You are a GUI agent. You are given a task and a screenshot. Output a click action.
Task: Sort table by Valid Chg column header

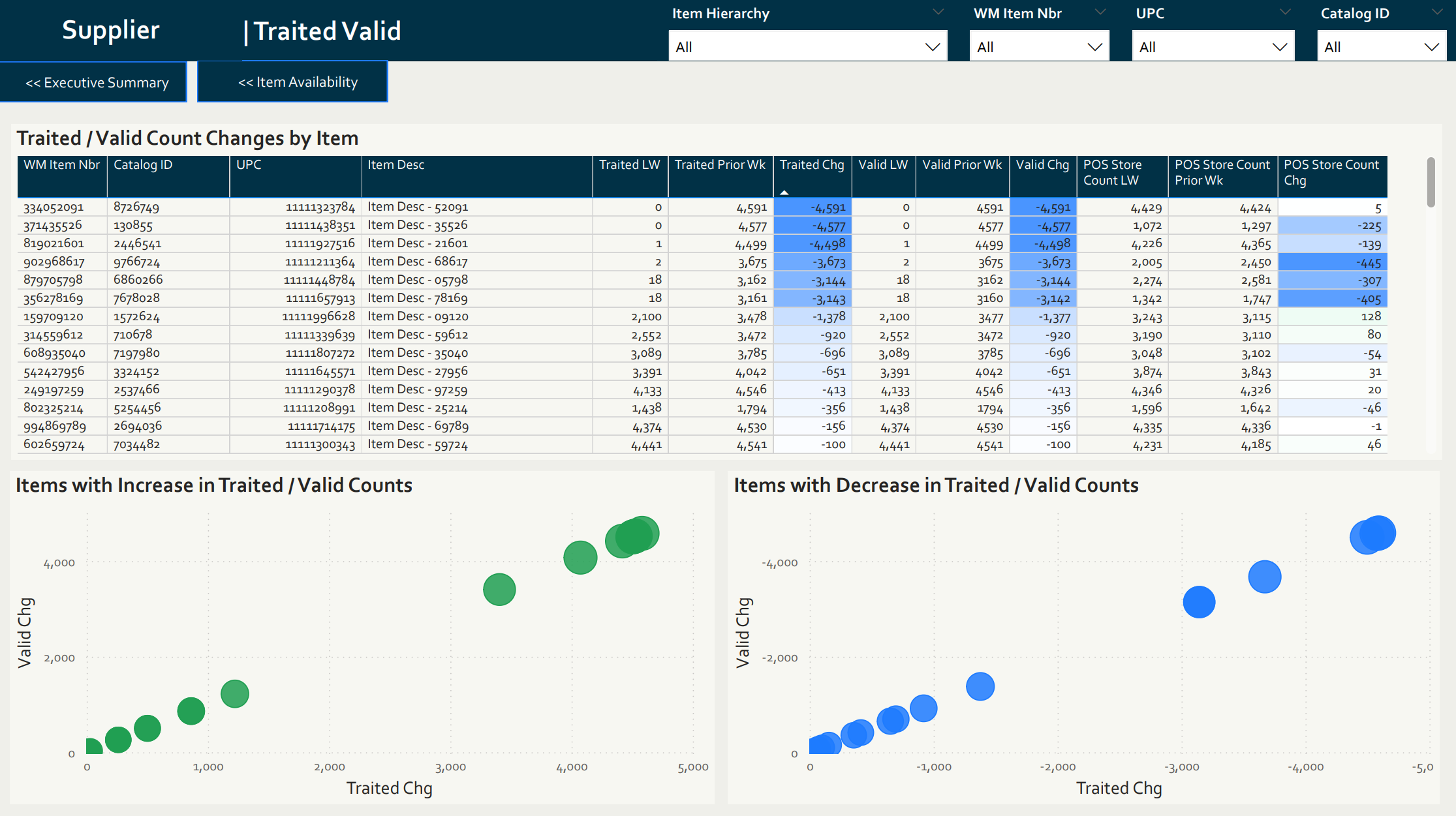1042,166
